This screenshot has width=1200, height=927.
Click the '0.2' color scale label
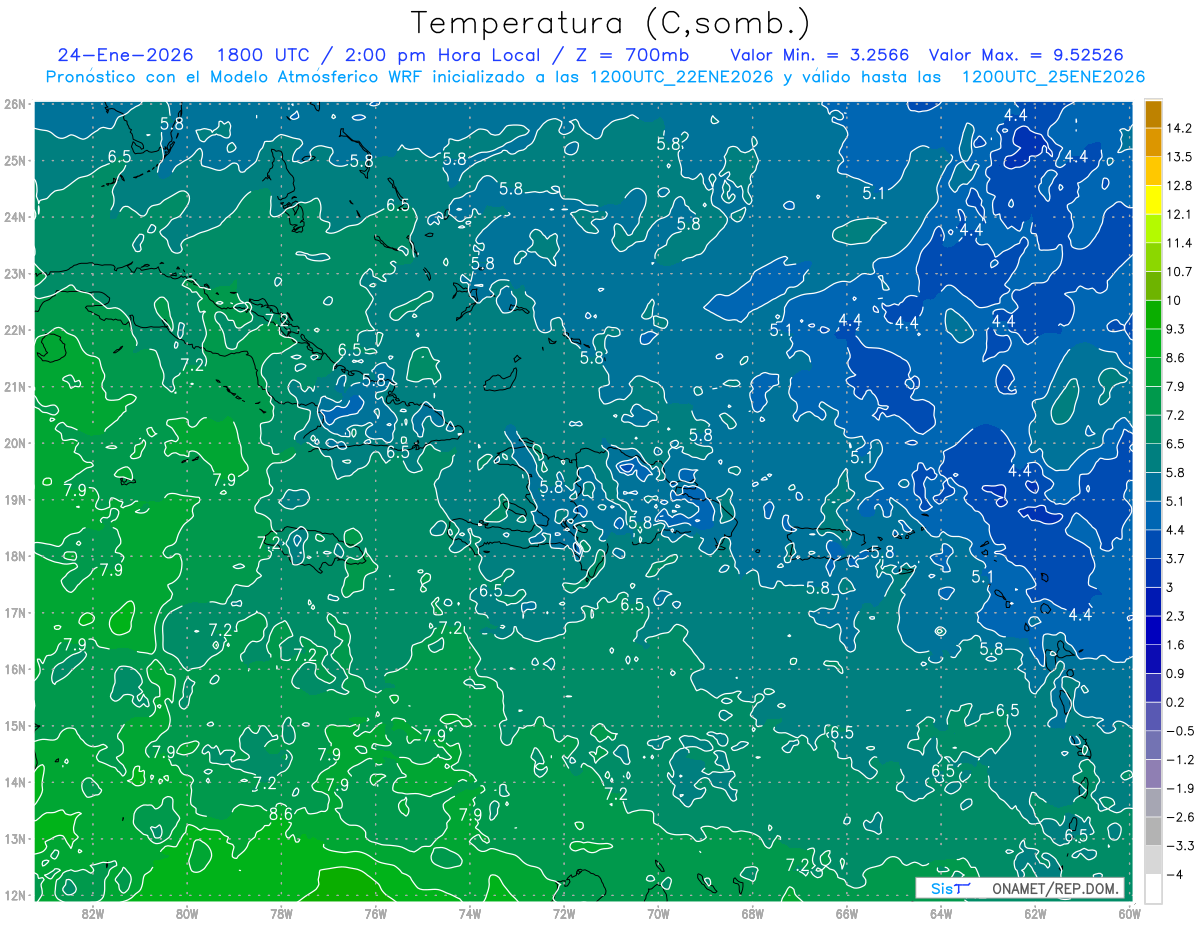click(1178, 702)
